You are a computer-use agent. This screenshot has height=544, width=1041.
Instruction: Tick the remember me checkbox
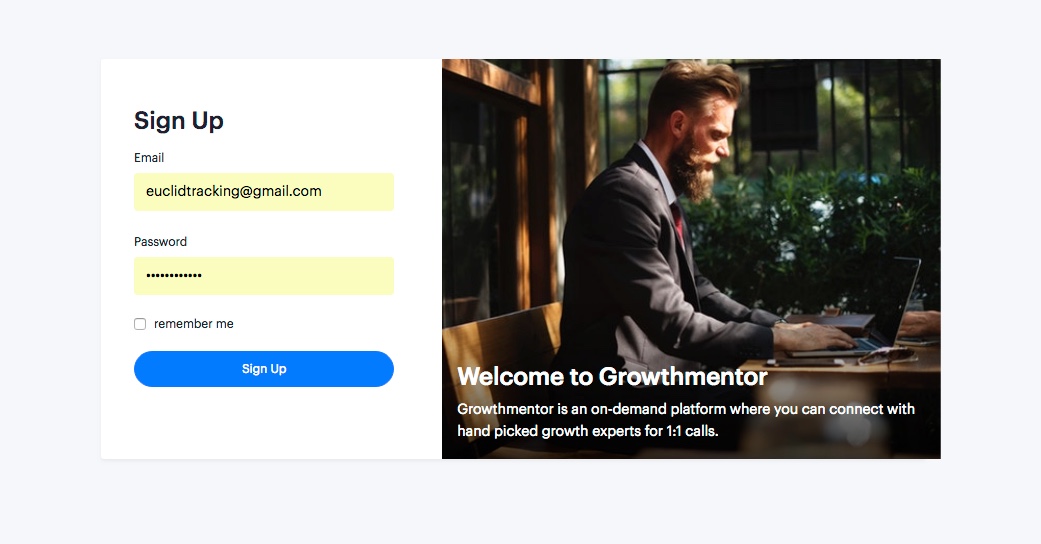[x=140, y=324]
